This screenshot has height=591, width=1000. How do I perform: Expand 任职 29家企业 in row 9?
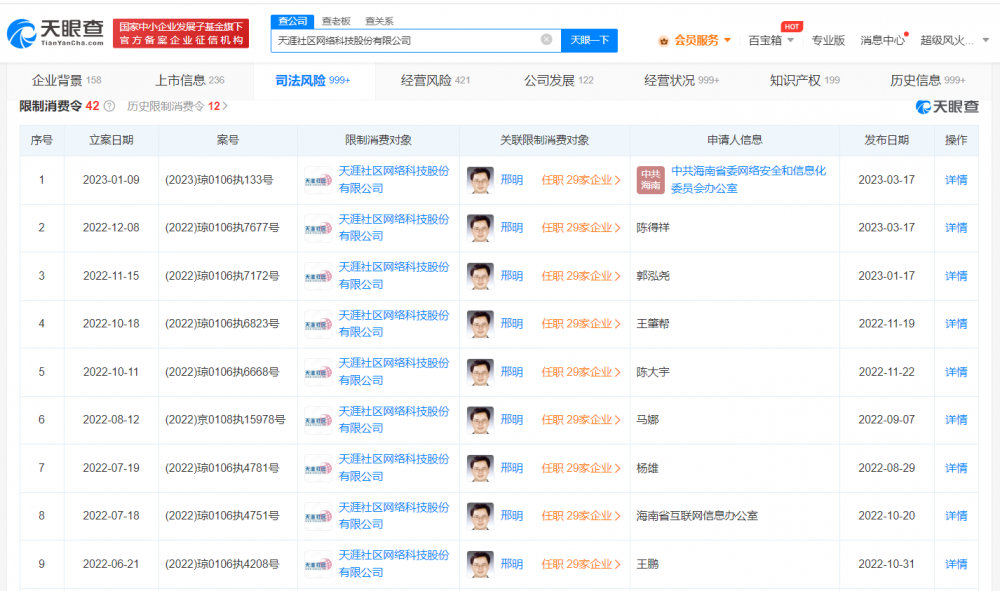[581, 564]
